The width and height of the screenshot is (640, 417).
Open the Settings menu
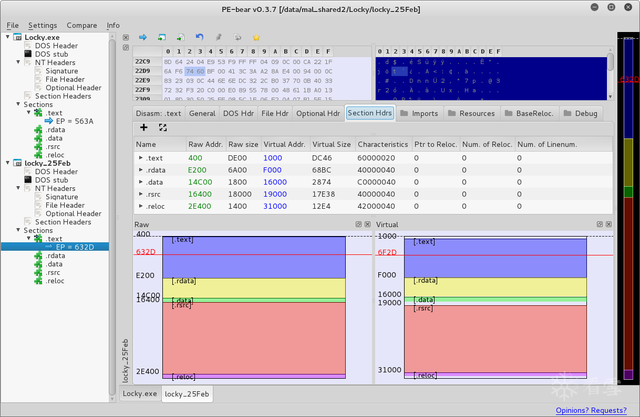pos(42,24)
